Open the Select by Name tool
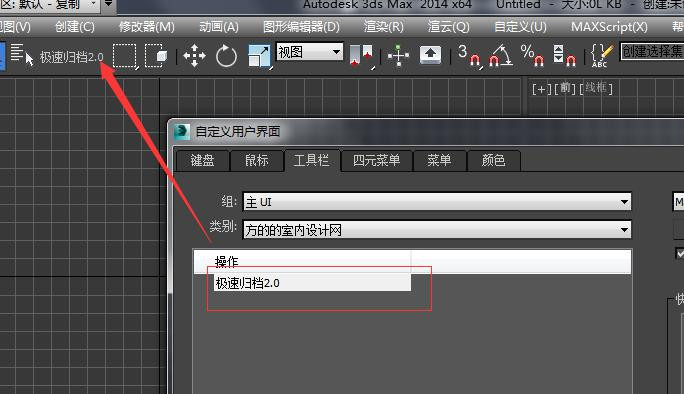The height and width of the screenshot is (394, 684). click(x=22, y=55)
